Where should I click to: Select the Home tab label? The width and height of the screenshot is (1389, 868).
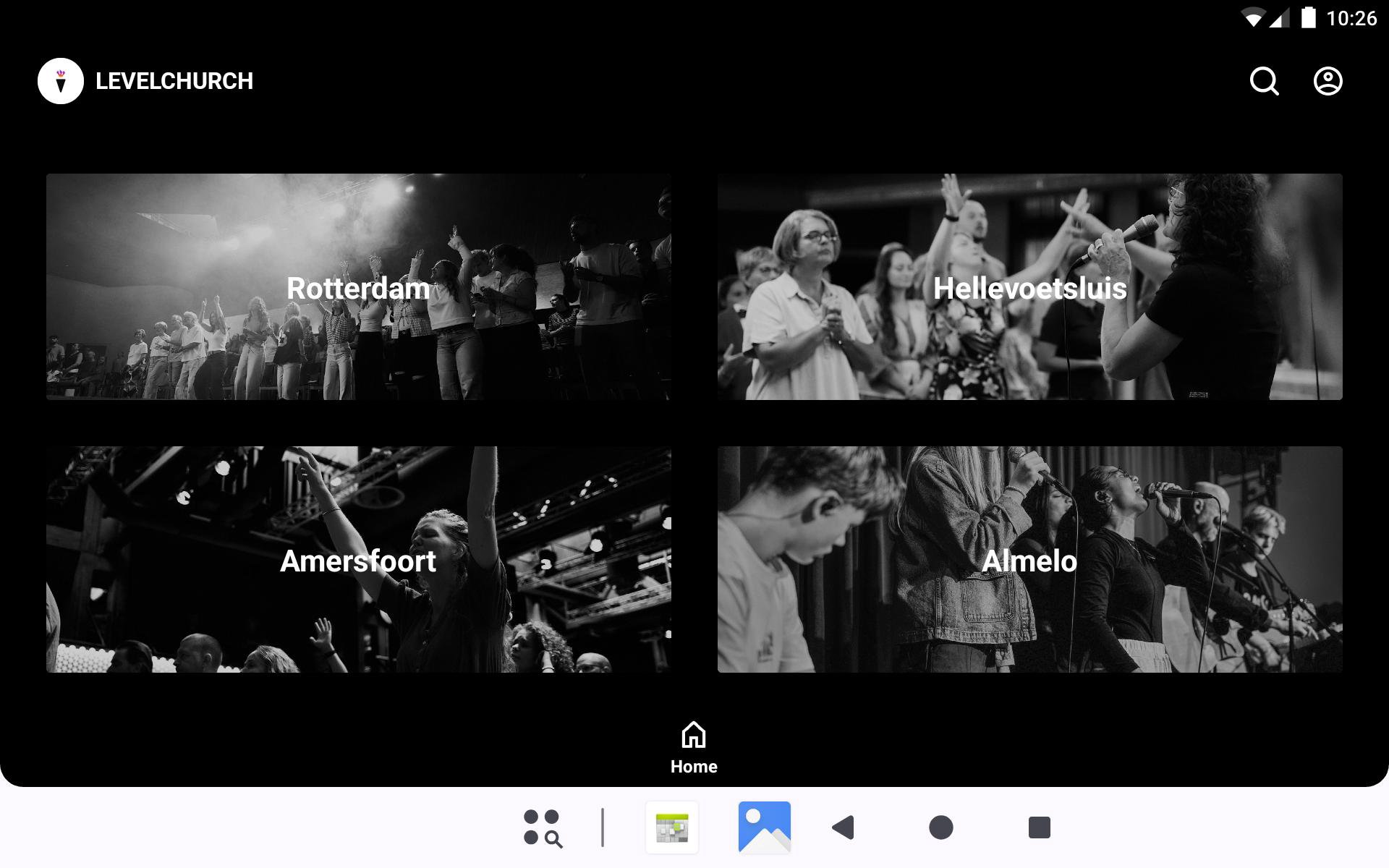[693, 767]
